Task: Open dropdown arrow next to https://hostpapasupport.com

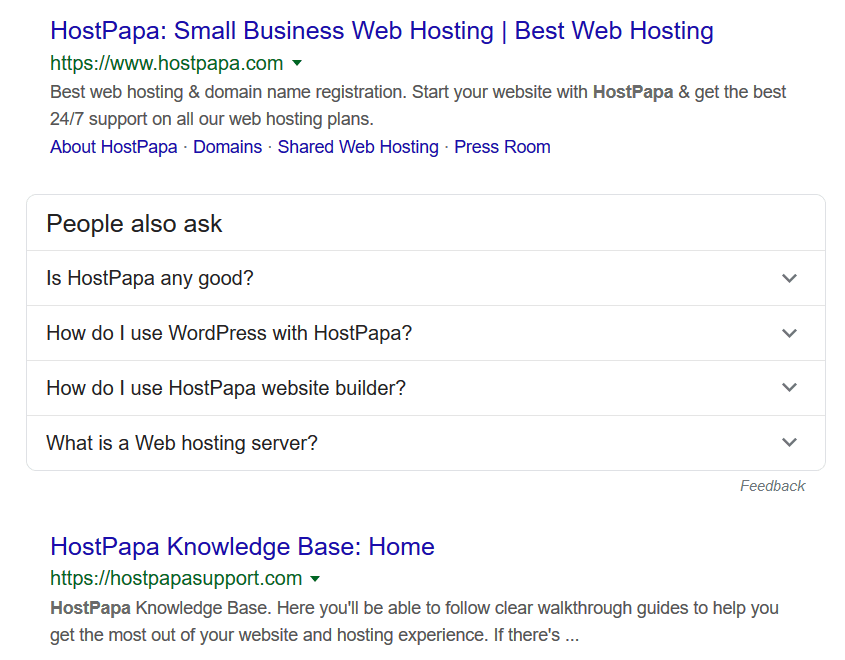Action: point(315,579)
